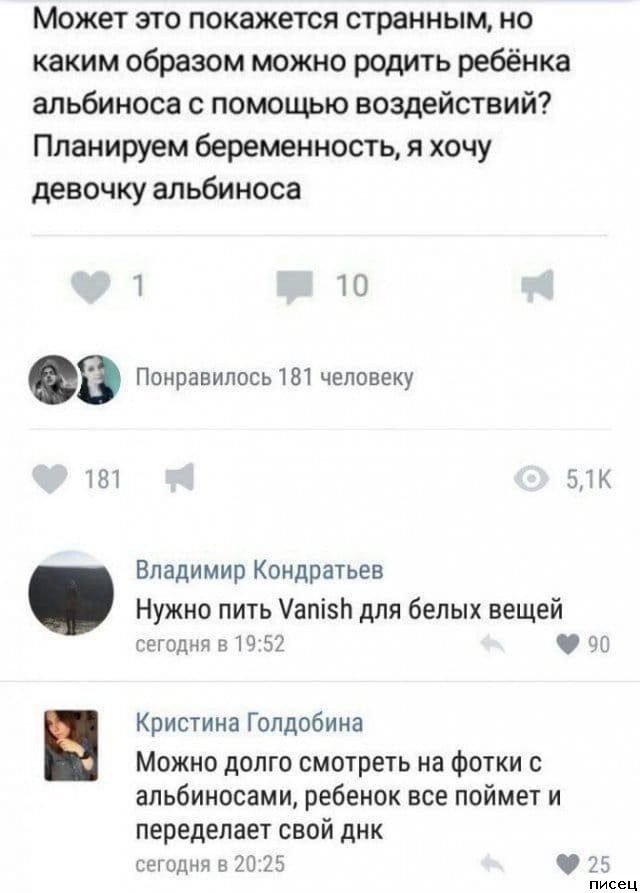Like the Vanish comment with 90 likes
The height and width of the screenshot is (893, 640).
click(567, 645)
